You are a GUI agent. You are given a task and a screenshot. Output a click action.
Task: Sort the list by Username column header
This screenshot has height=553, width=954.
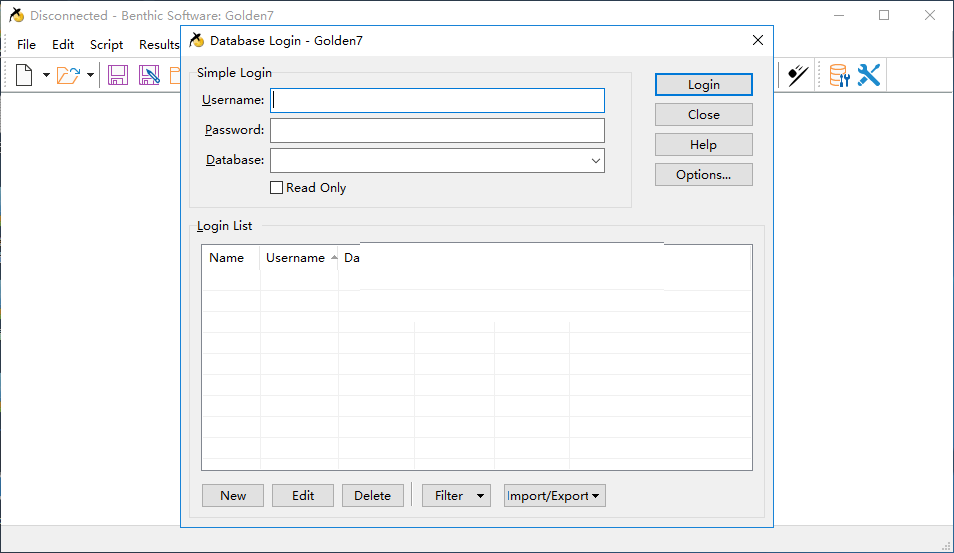(x=295, y=258)
